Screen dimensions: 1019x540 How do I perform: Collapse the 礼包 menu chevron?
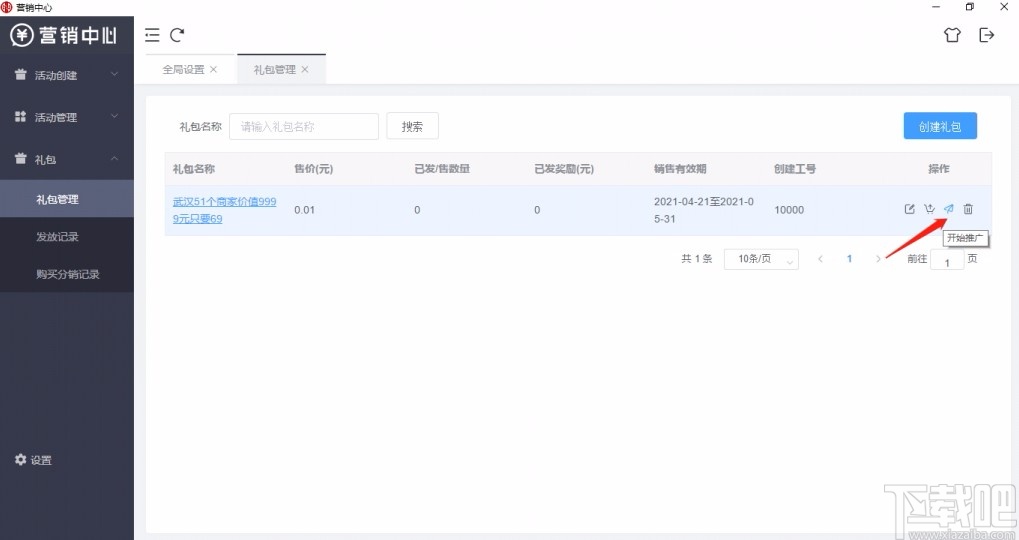coord(114,158)
